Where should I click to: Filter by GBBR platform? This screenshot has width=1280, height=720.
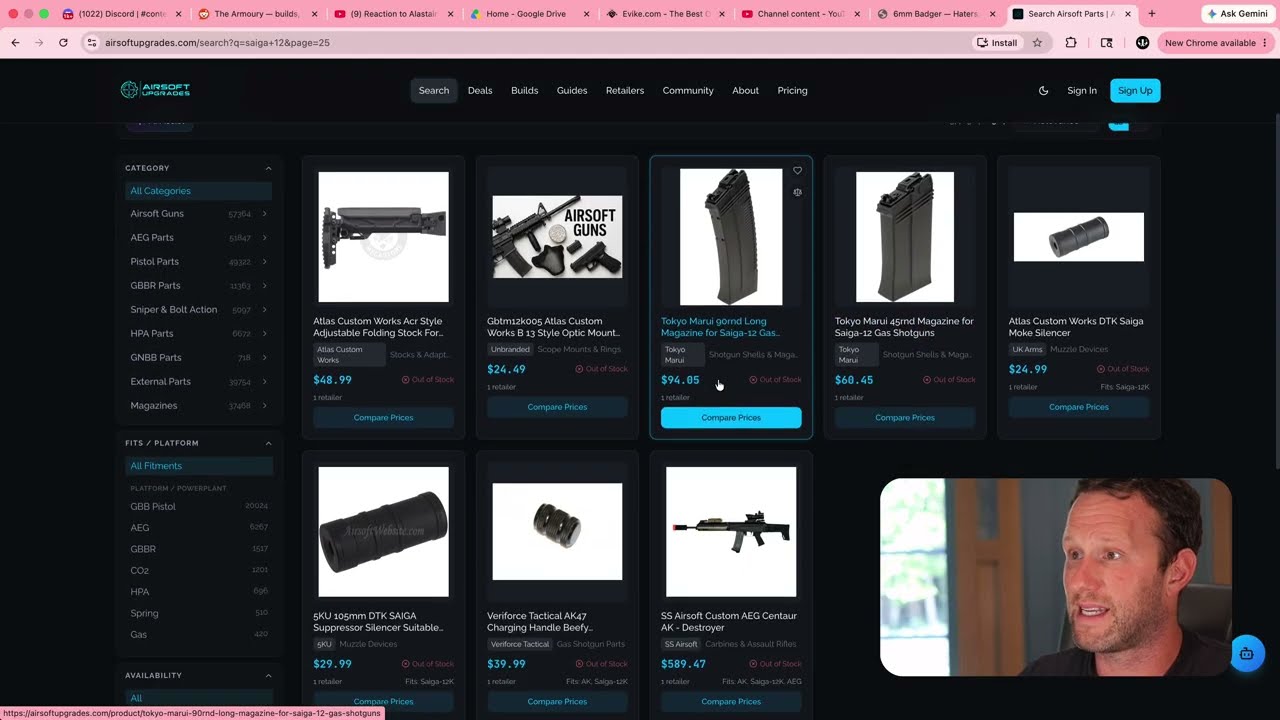pyautogui.click(x=198, y=549)
